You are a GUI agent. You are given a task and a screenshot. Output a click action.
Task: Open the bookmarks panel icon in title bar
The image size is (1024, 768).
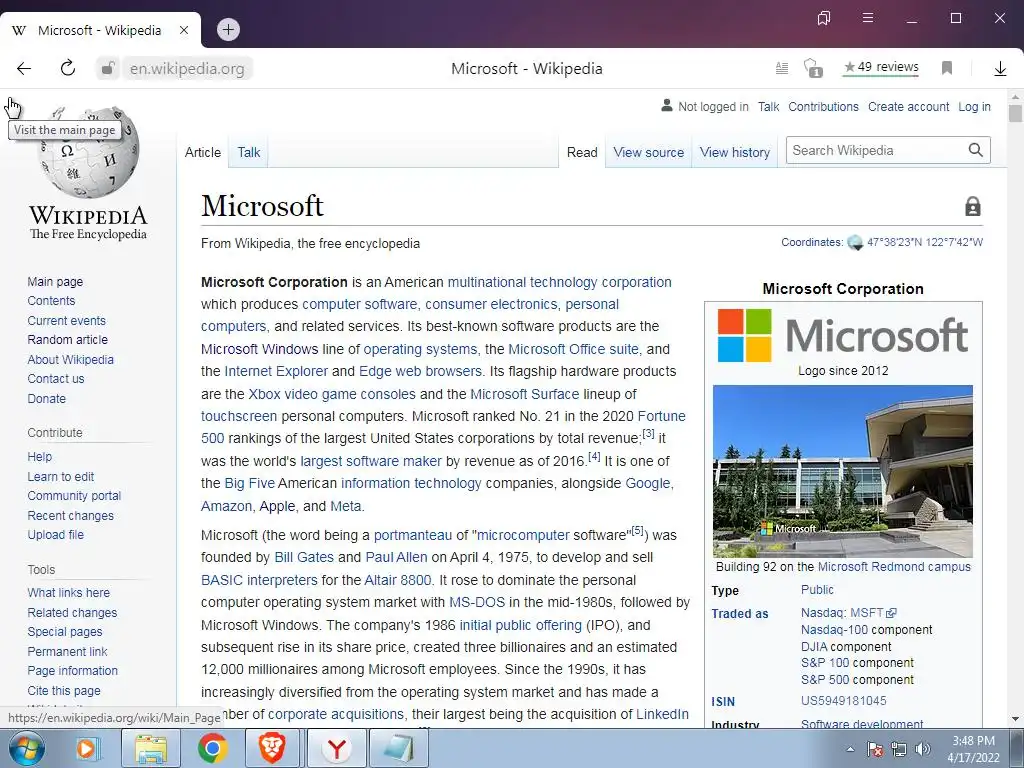[824, 18]
